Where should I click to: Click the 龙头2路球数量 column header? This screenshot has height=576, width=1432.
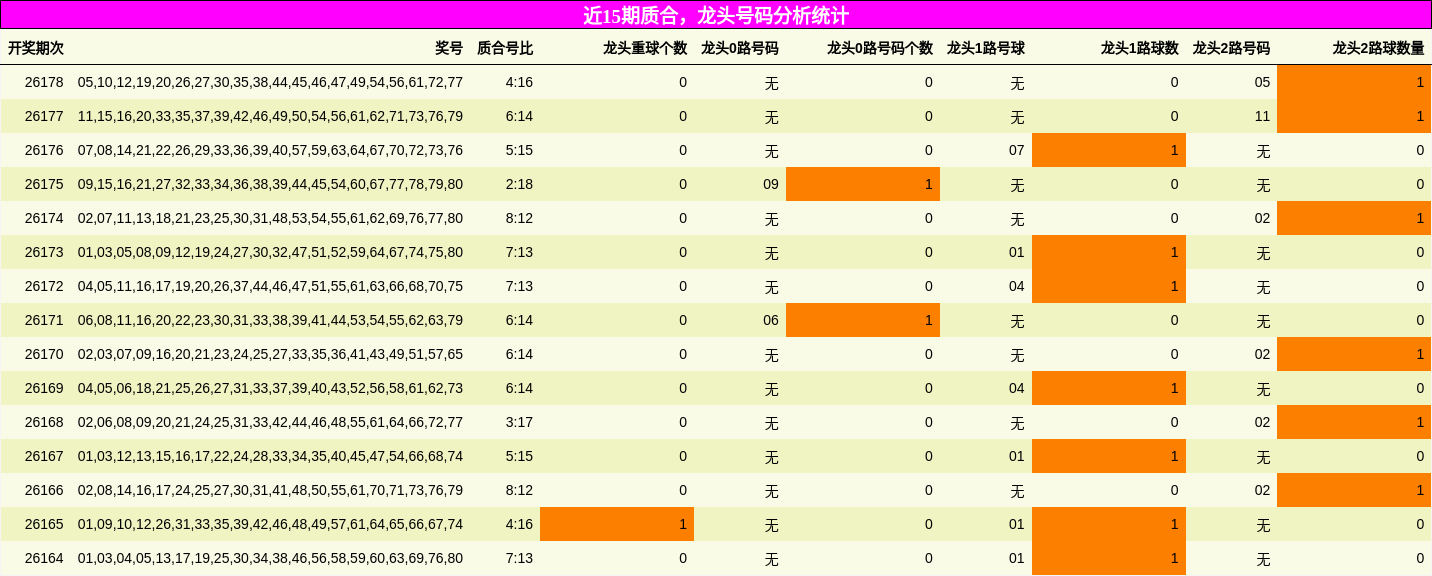coord(1378,48)
